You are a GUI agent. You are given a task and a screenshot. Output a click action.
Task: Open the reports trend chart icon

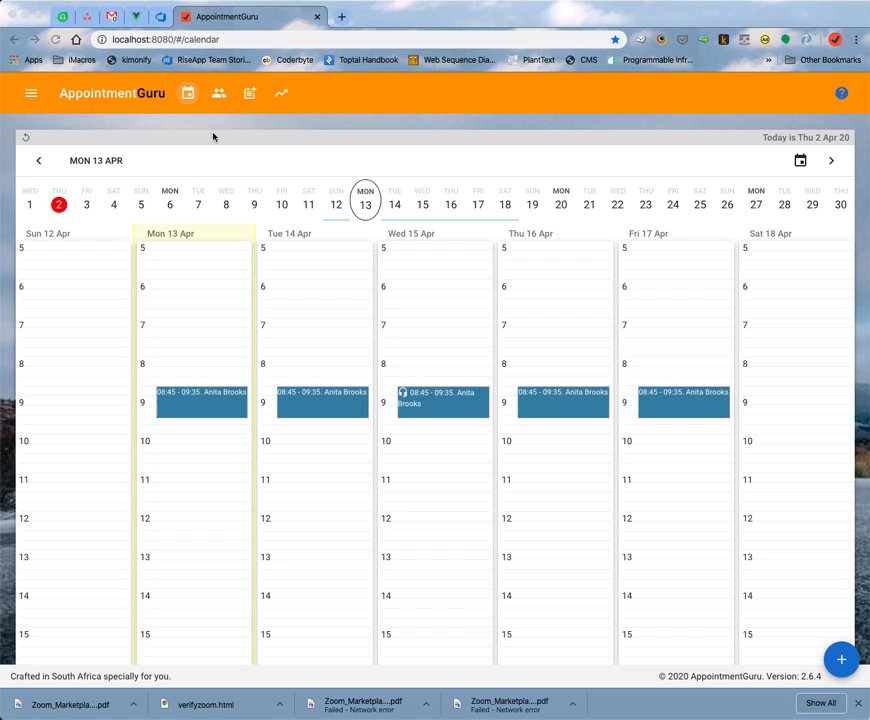[x=281, y=93]
